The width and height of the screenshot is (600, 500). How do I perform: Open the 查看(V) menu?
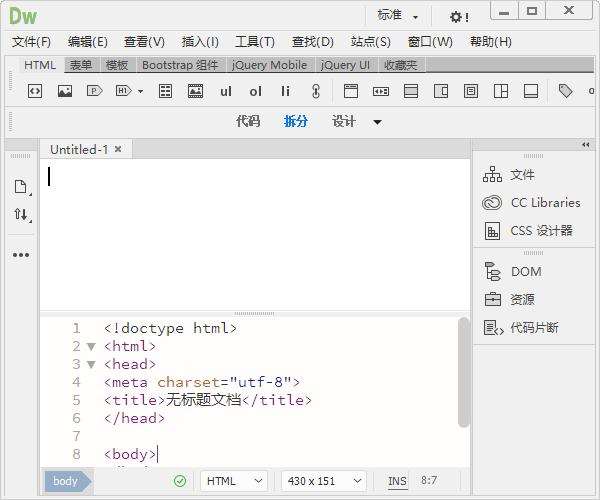tap(144, 41)
